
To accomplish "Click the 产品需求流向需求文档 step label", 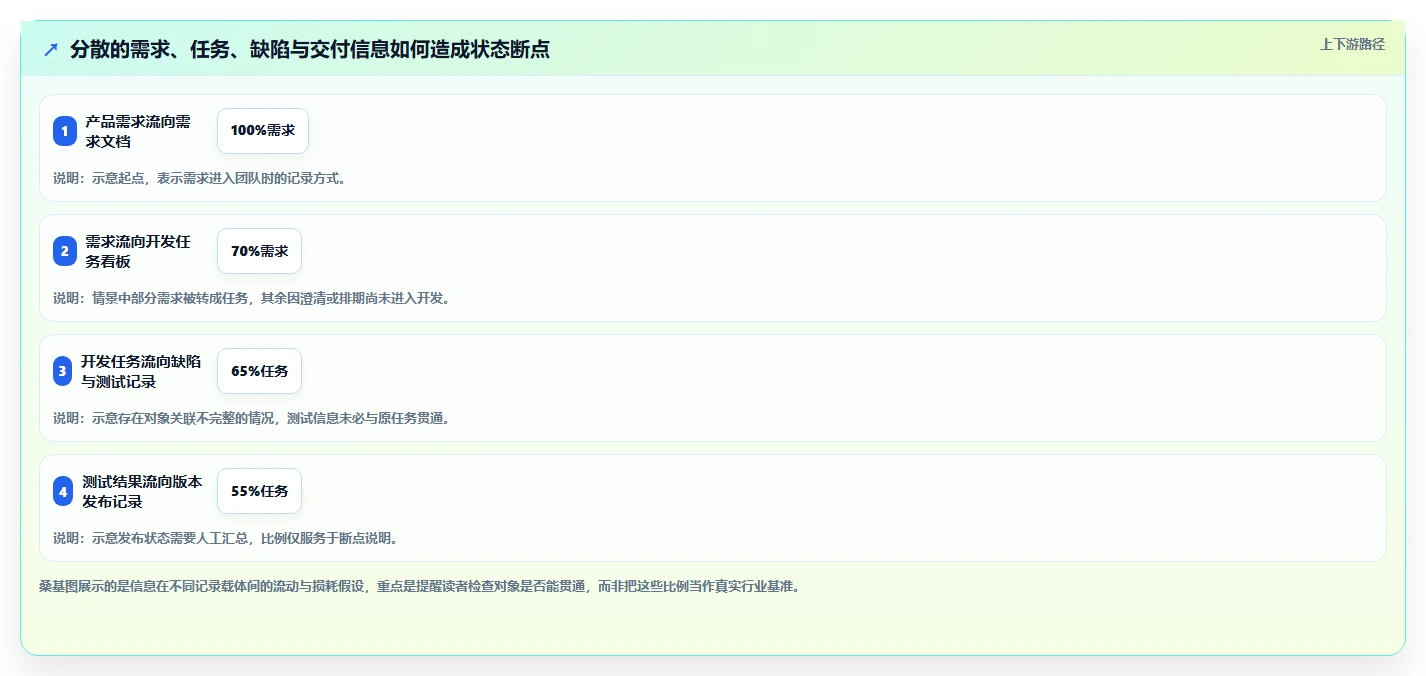I will 138,131.
